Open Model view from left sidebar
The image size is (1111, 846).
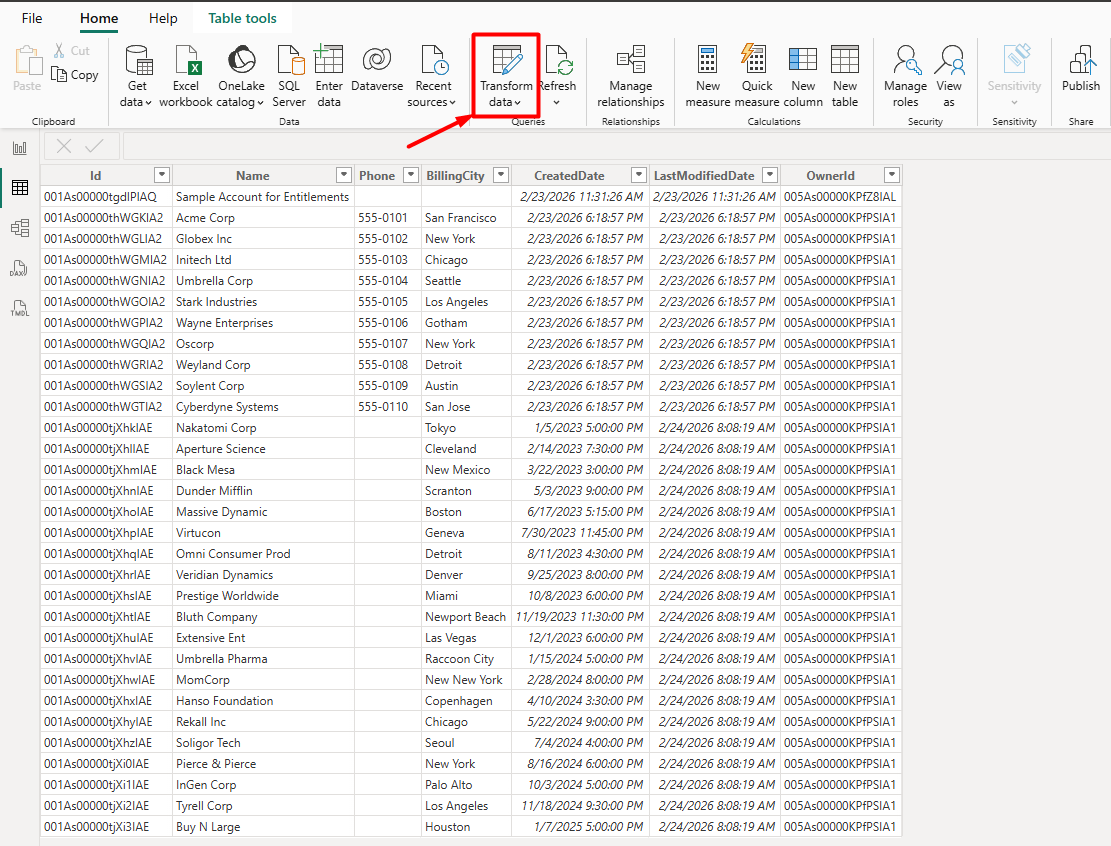coord(19,228)
